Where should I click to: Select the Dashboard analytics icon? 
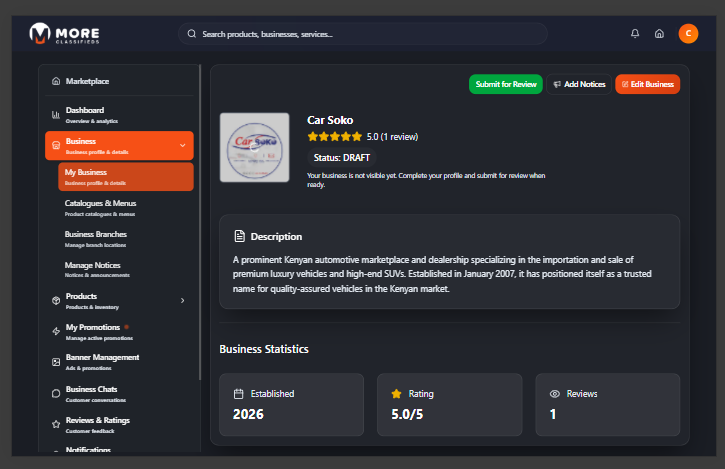[x=55, y=114]
